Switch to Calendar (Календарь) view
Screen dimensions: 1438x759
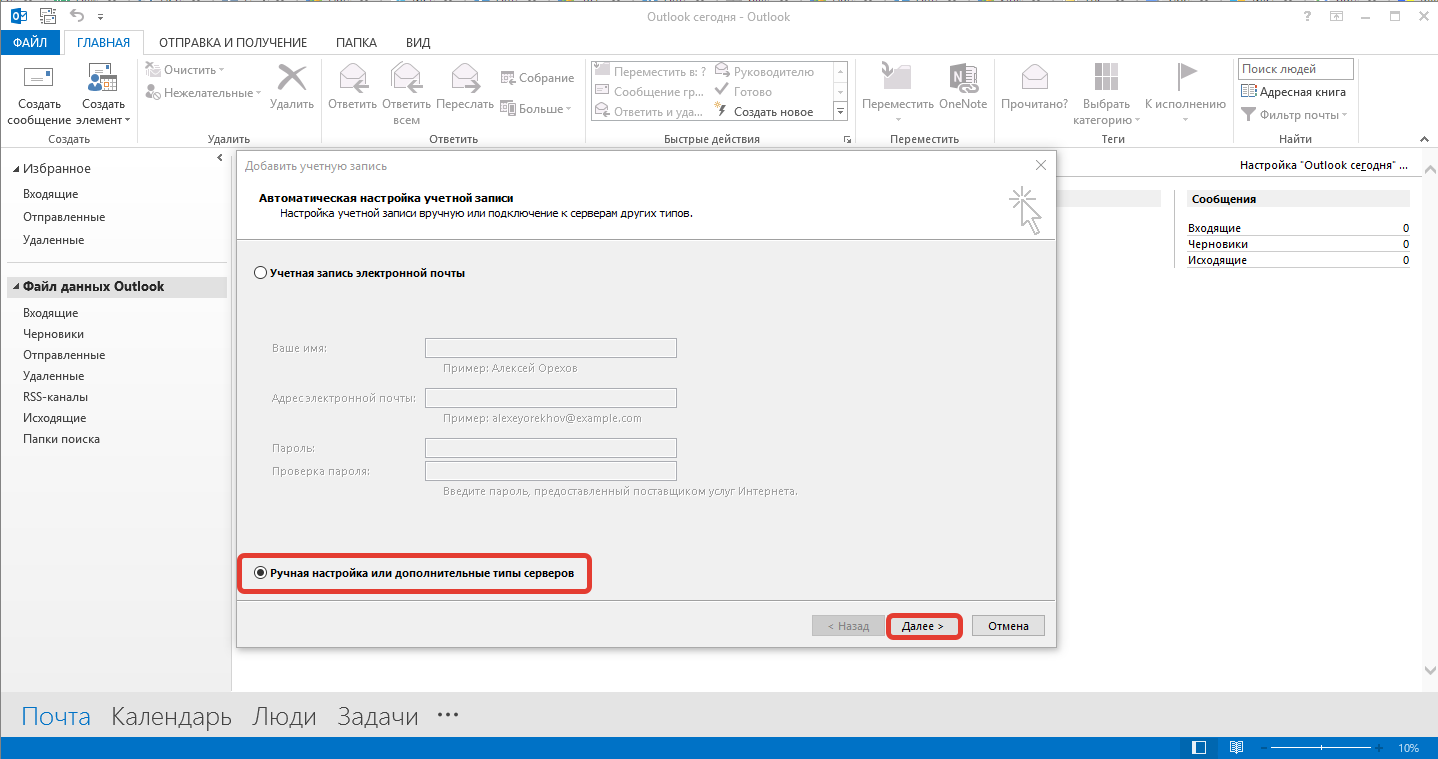point(171,716)
